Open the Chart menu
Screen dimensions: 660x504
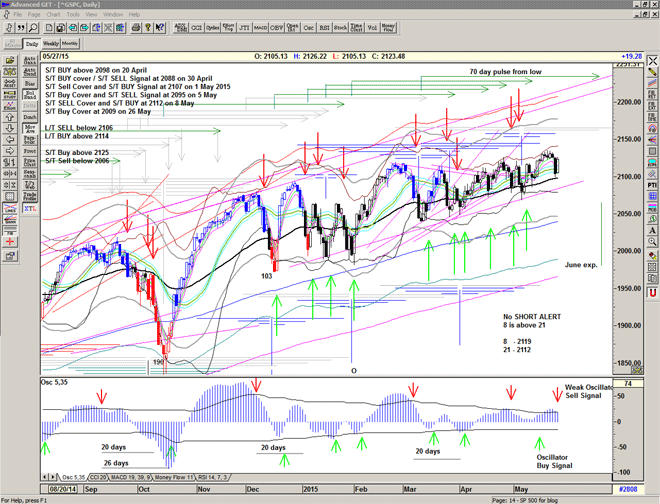coord(52,15)
